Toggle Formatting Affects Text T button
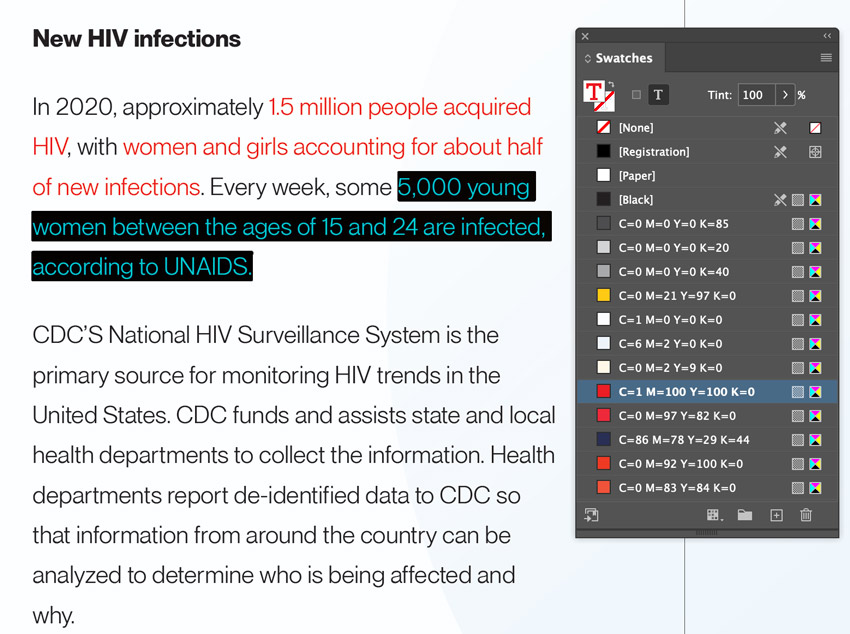Screen dimensions: 850x634 [658, 95]
